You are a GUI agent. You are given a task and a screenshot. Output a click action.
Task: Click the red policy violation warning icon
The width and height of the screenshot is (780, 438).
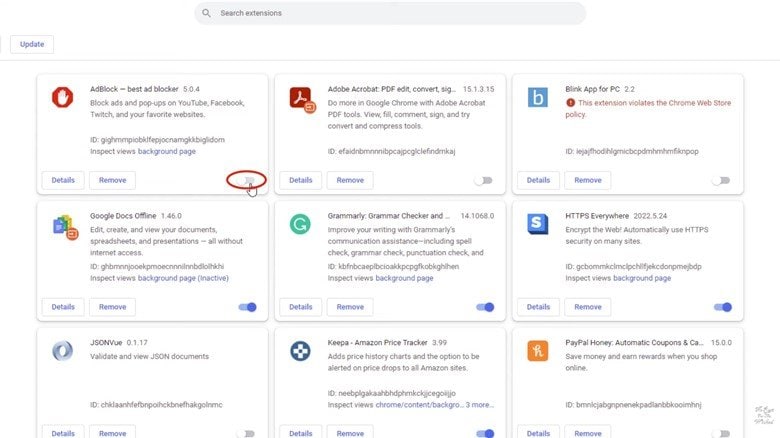(x=570, y=103)
